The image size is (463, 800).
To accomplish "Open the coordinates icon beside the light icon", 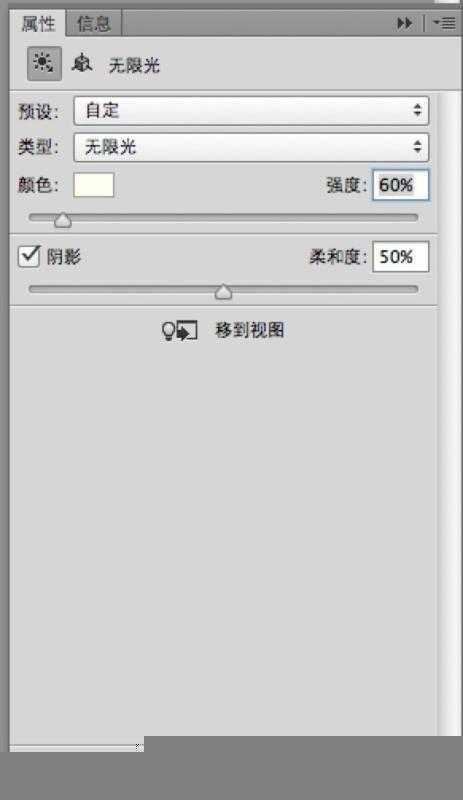I will tap(82, 64).
